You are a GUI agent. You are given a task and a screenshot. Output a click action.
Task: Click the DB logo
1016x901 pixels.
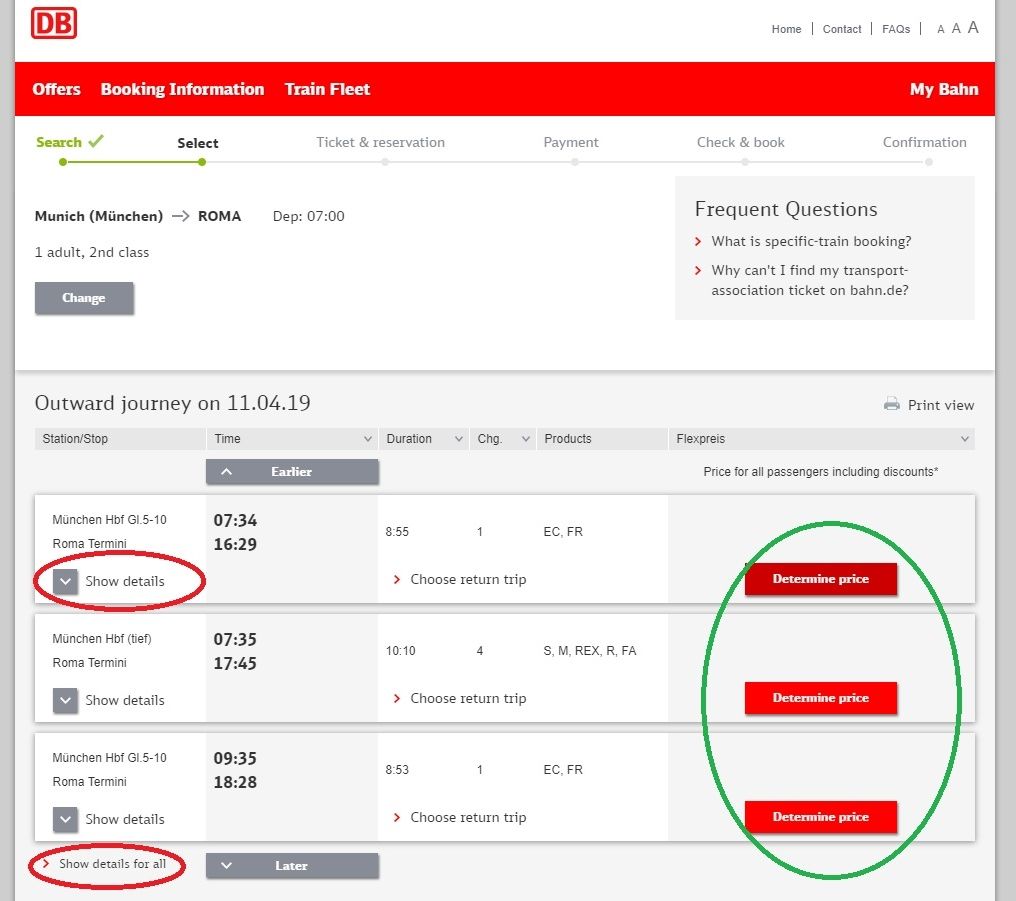(55, 23)
